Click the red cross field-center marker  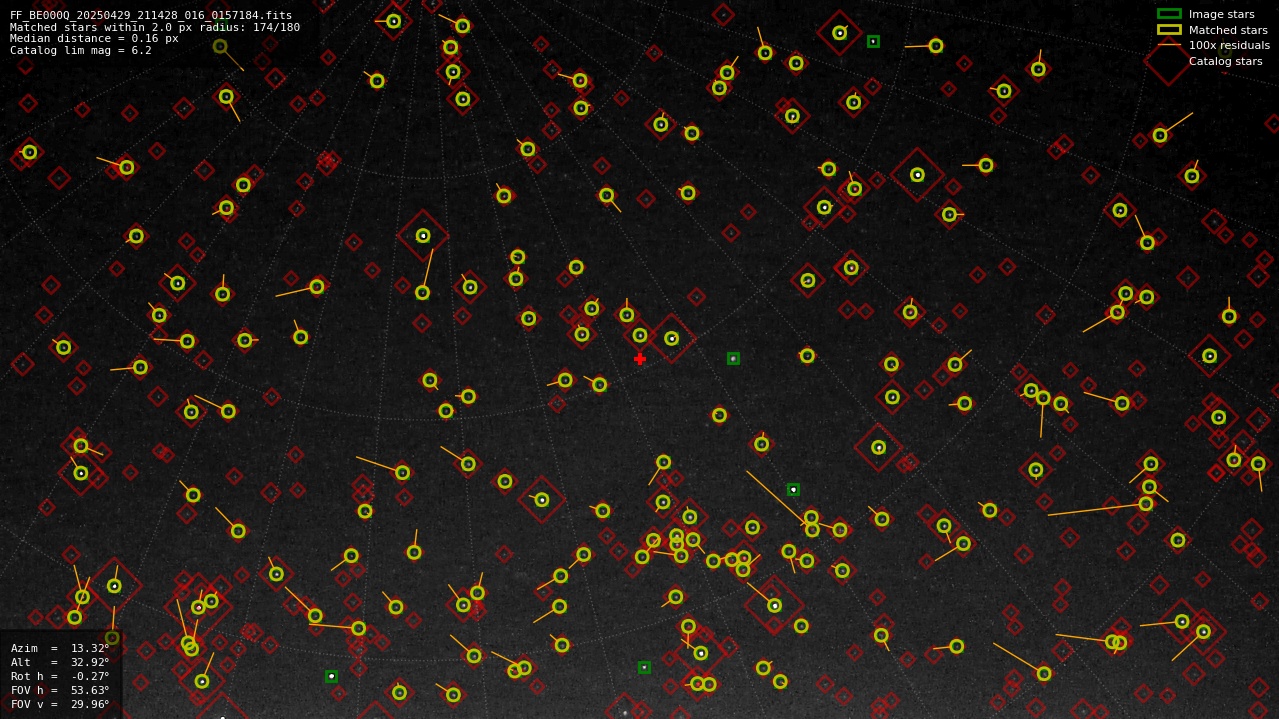(x=640, y=358)
